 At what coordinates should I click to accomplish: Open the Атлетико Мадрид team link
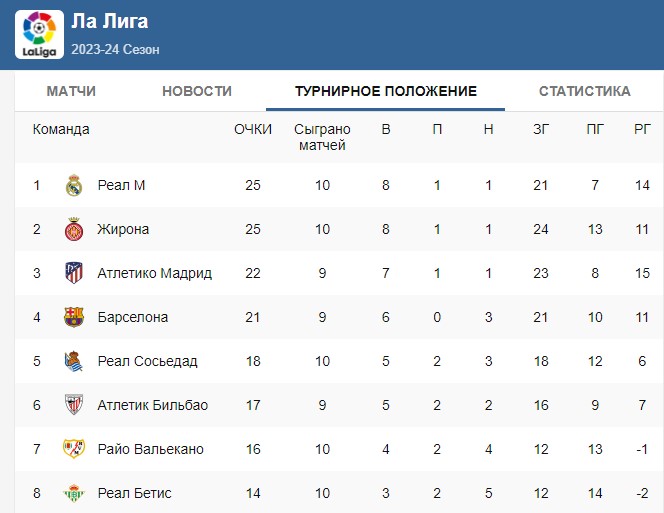pos(155,273)
